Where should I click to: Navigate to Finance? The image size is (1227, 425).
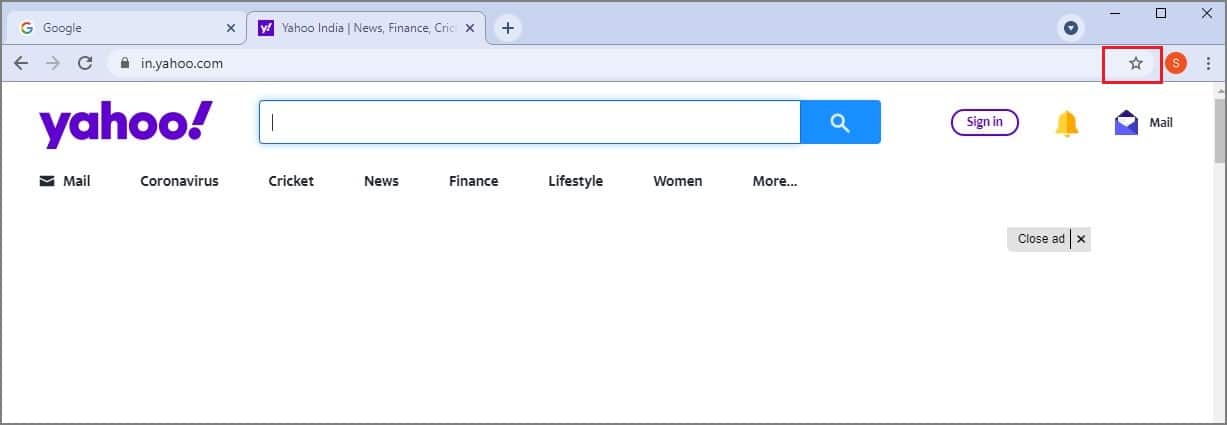[473, 181]
